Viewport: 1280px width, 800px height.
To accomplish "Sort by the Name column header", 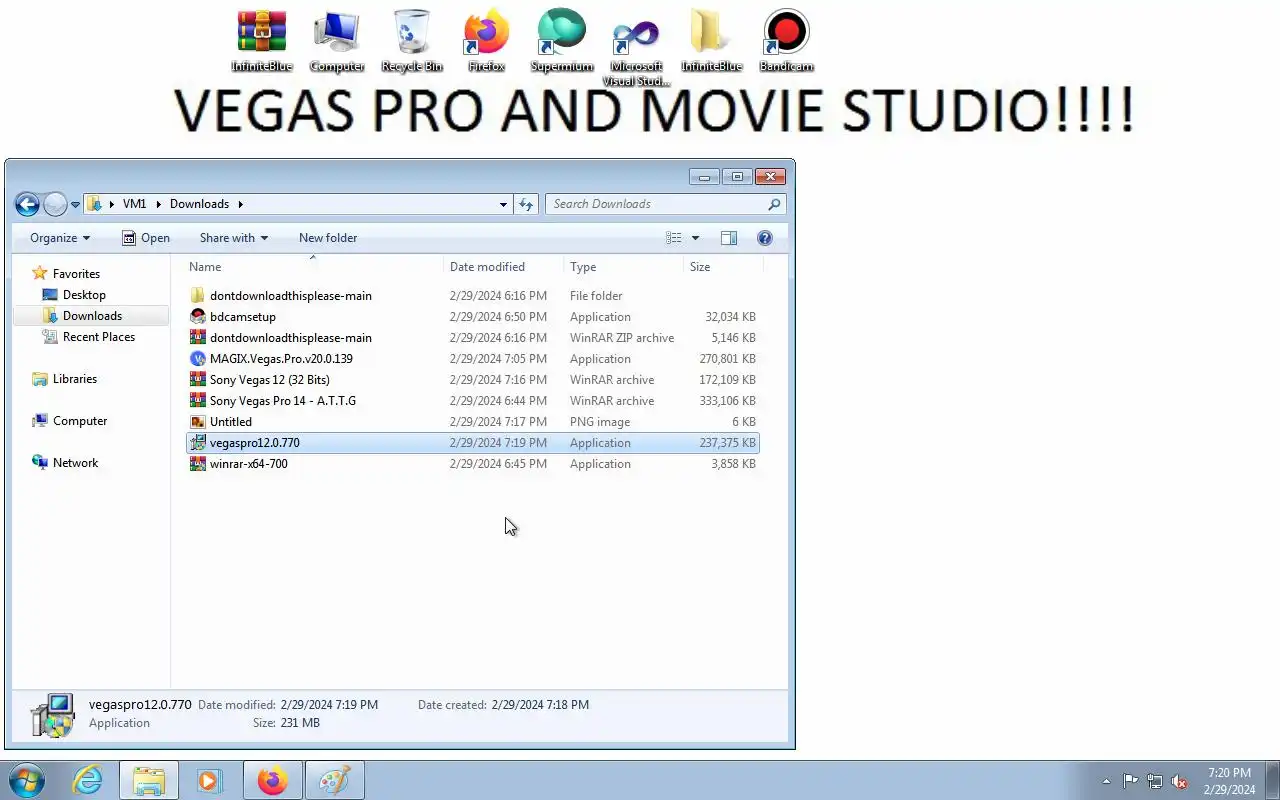I will [314, 267].
